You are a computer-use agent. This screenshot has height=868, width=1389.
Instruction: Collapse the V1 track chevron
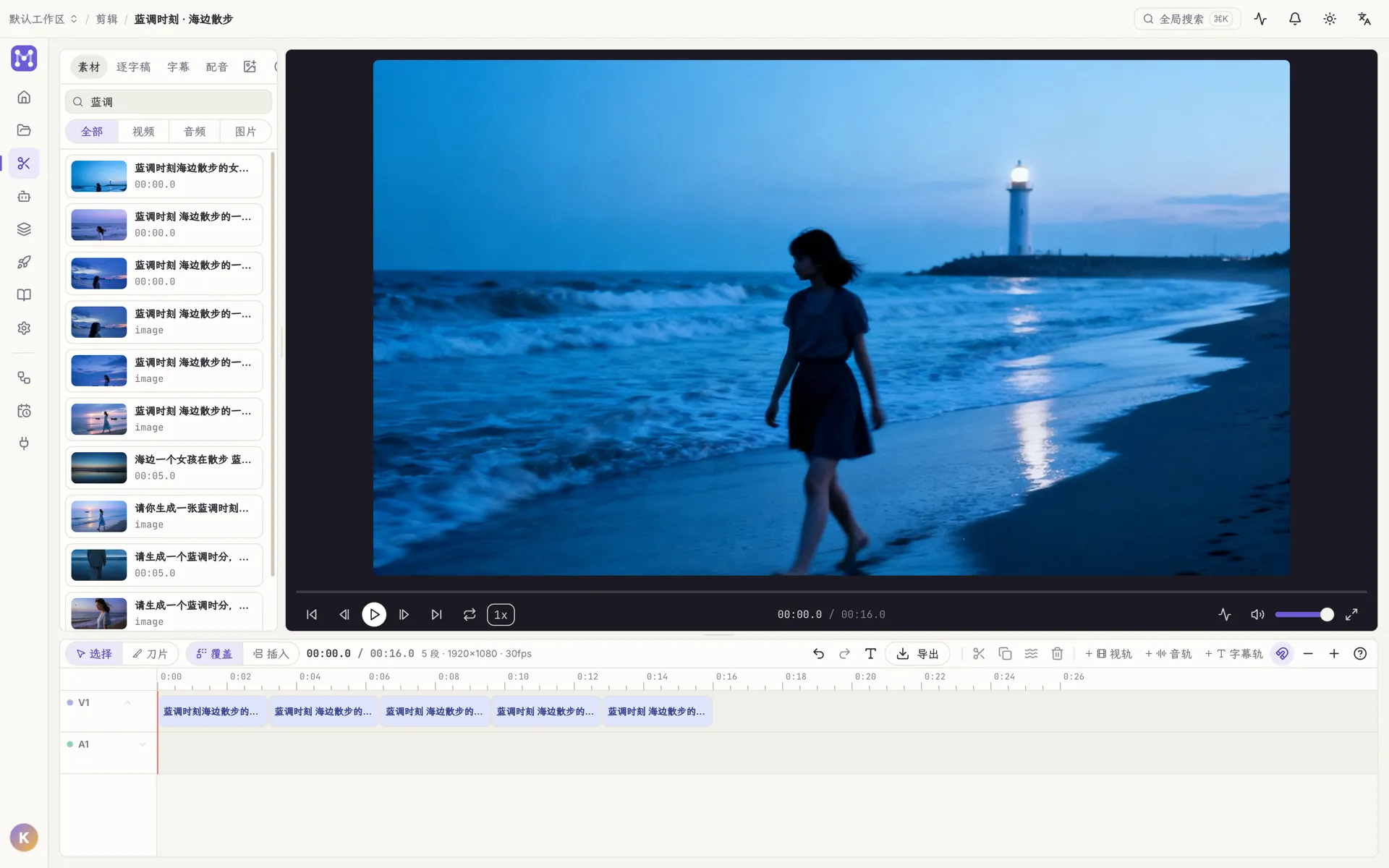[128, 702]
